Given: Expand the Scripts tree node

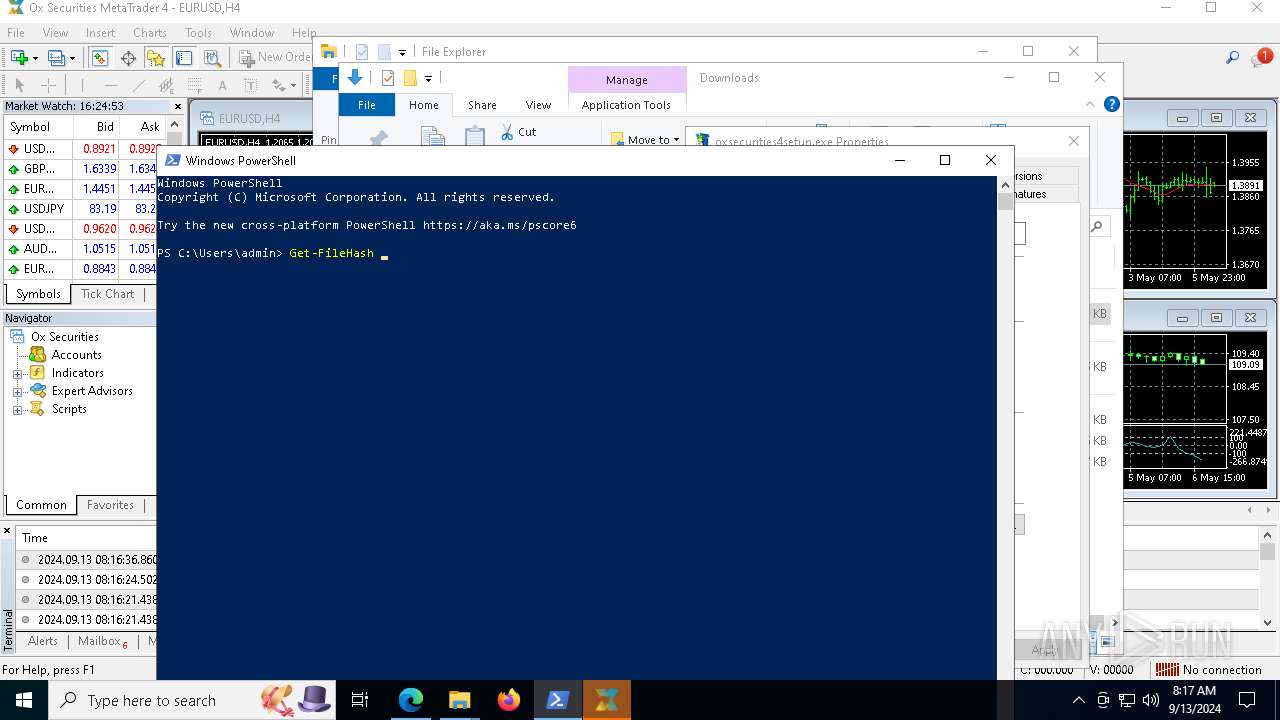Looking at the screenshot, I should click(x=17, y=410).
